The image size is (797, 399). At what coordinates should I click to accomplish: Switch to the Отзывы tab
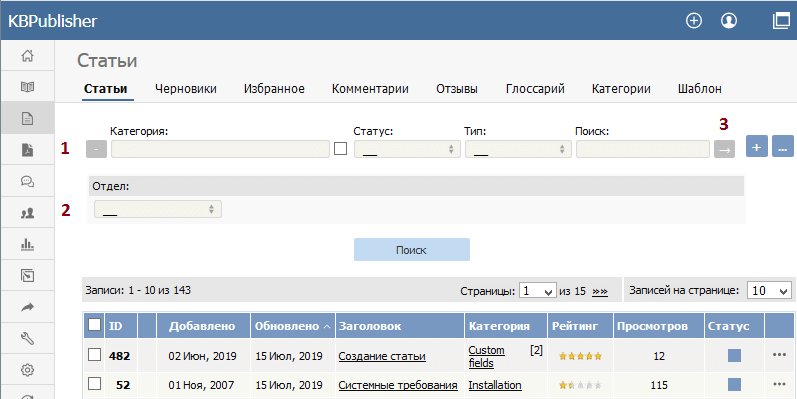(x=457, y=89)
